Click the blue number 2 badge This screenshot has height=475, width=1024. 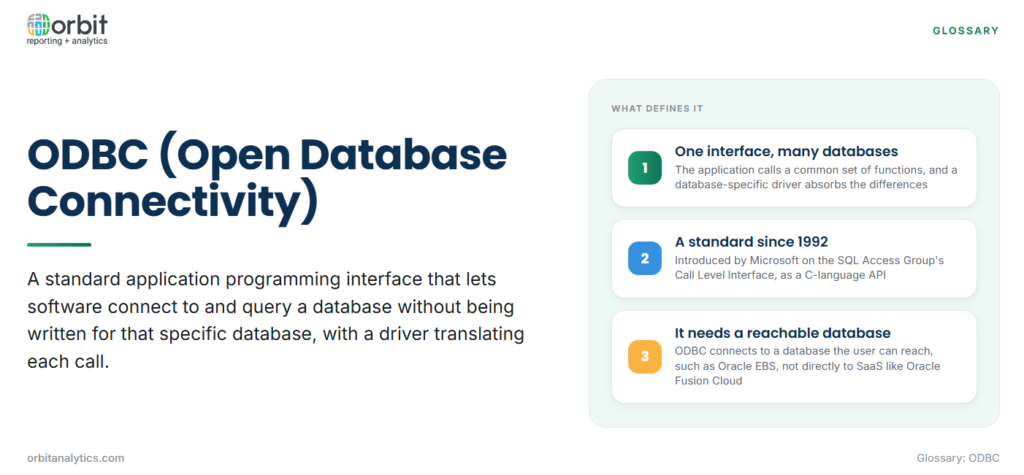[x=645, y=258]
